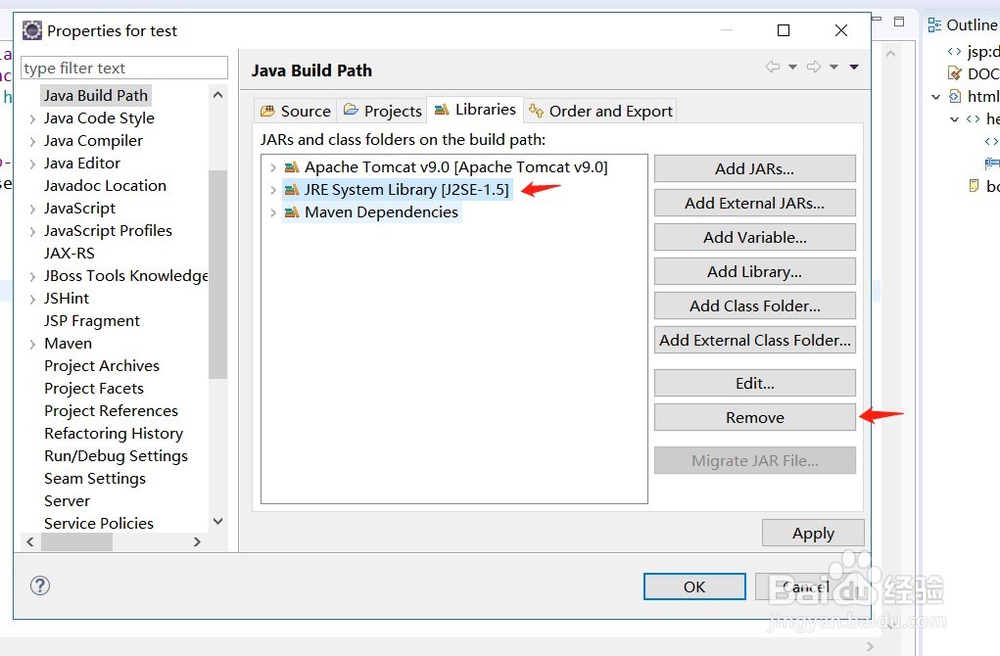The height and width of the screenshot is (656, 1000).
Task: Expand the Java Code Style preferences node
Action: pos(33,118)
